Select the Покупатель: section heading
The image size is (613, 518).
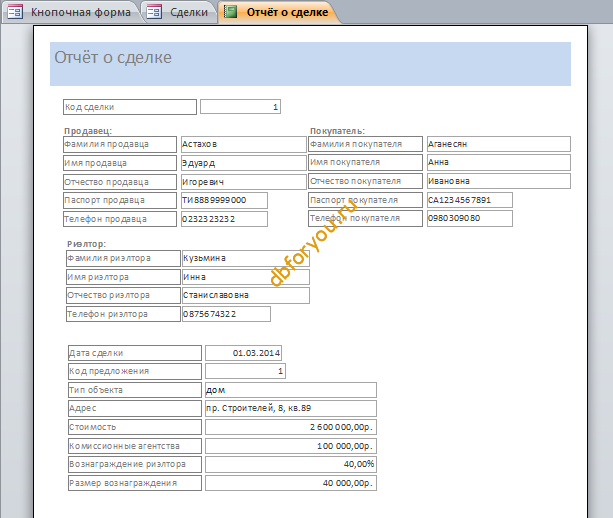(x=337, y=131)
